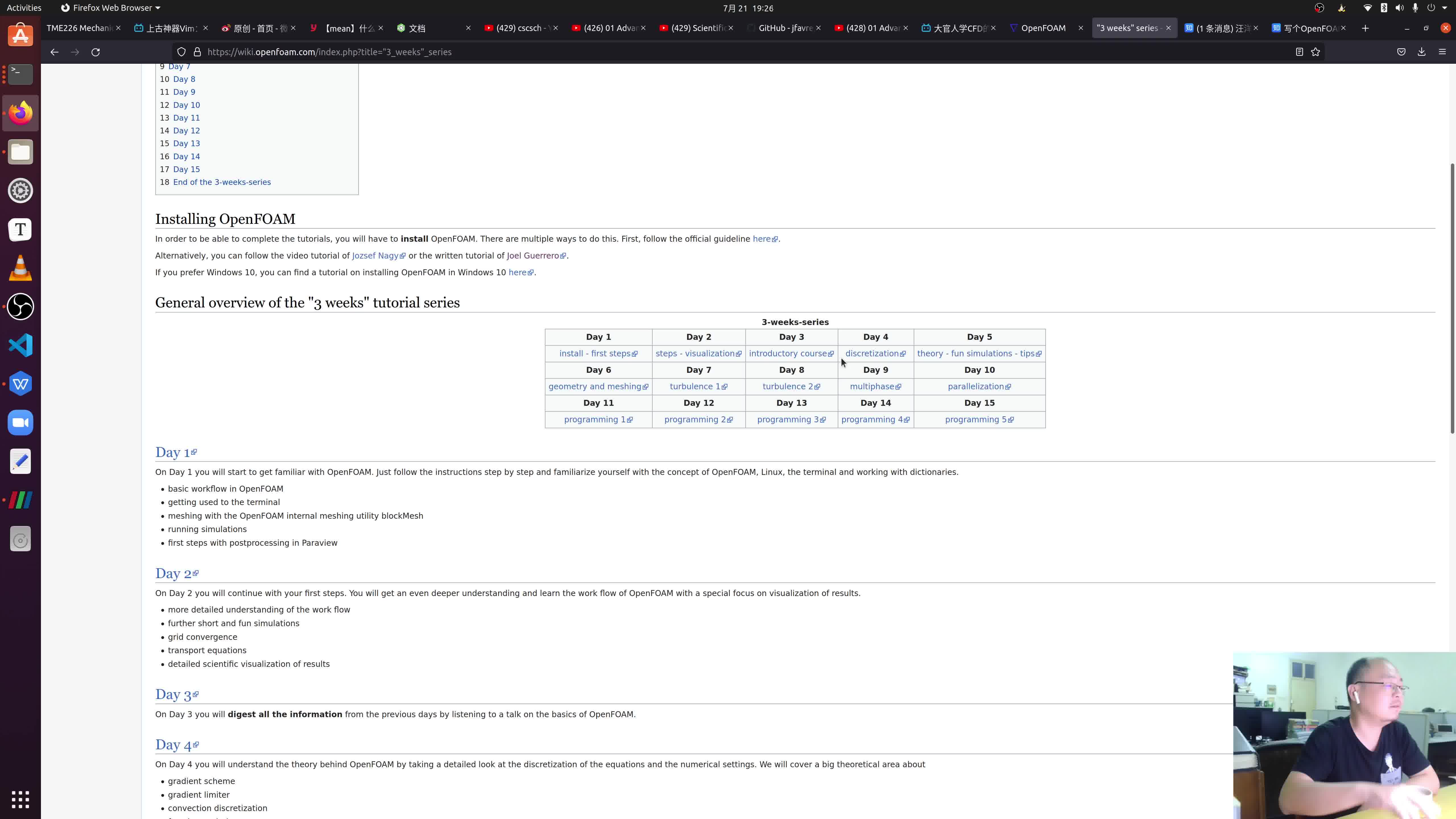Show all applications grid
1456x819 pixels.
[20, 799]
